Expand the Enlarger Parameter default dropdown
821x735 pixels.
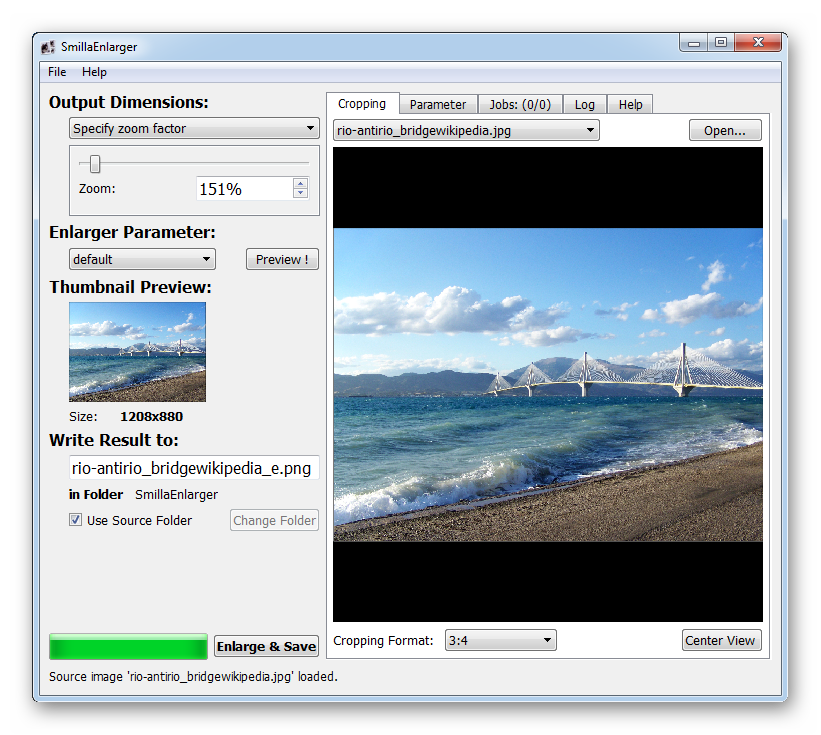142,259
